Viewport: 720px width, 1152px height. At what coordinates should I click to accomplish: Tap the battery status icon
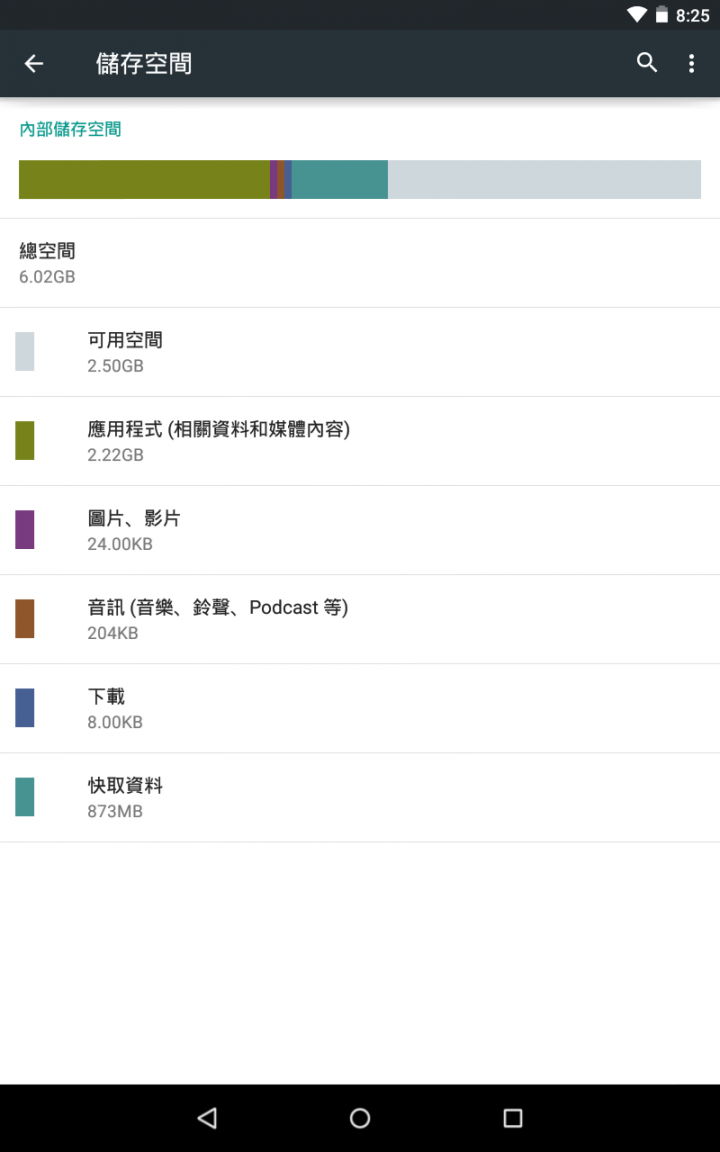click(x=662, y=14)
